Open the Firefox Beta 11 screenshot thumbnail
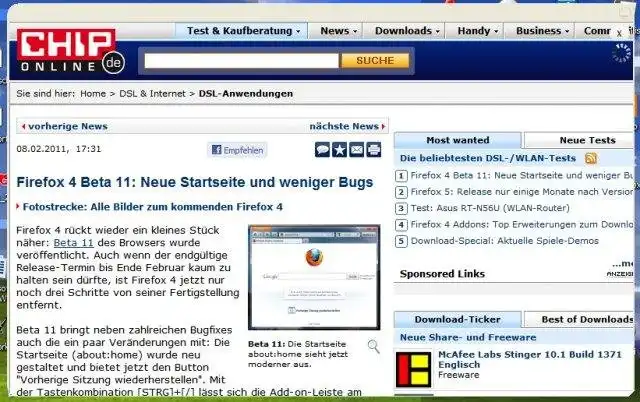Screen dimensions: 640x402 (314, 277)
